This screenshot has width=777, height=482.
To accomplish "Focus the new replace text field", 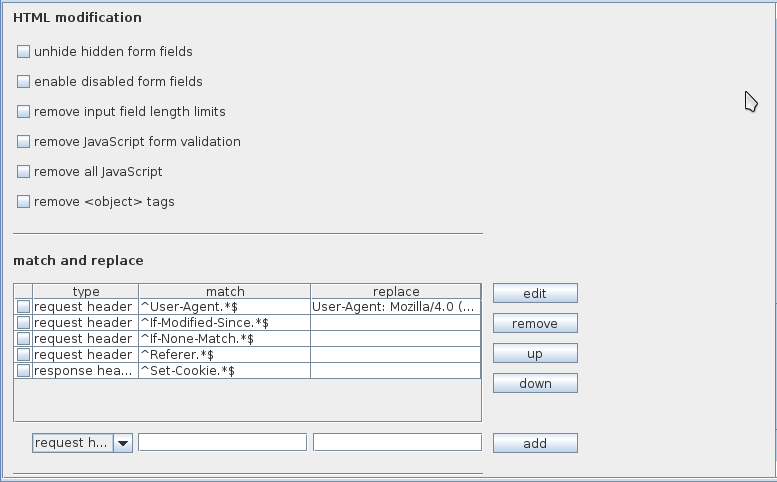I will coord(397,442).
